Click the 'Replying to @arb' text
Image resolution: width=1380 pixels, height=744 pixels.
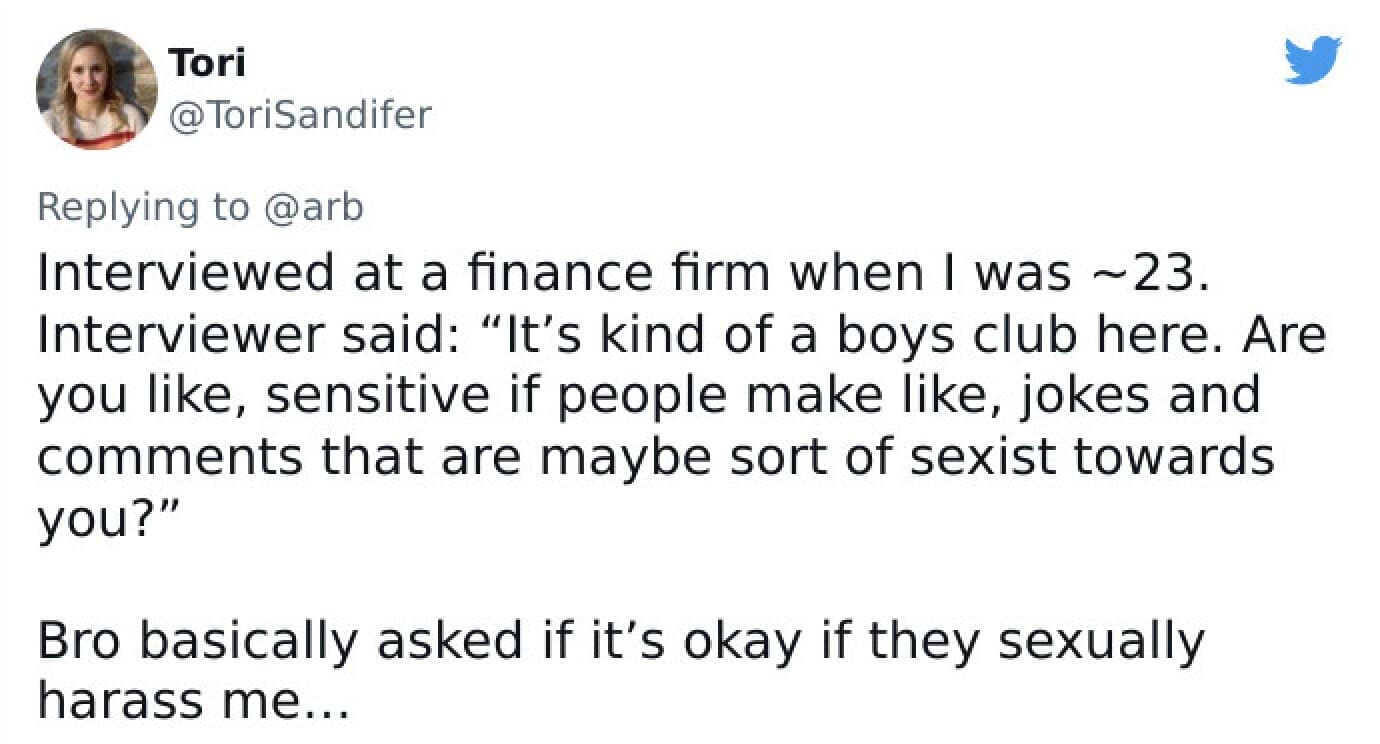coord(200,207)
